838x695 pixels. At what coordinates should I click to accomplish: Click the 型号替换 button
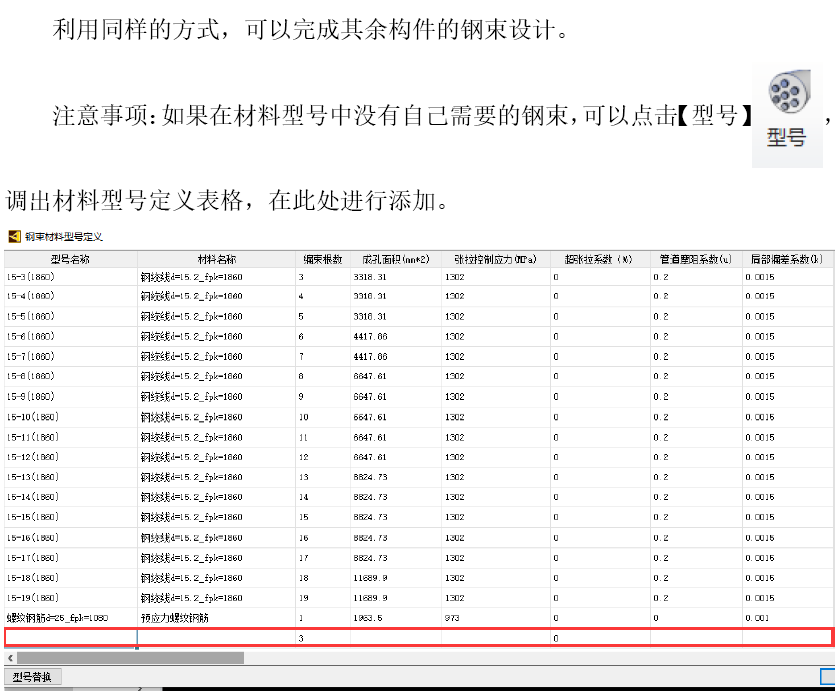tap(32, 677)
